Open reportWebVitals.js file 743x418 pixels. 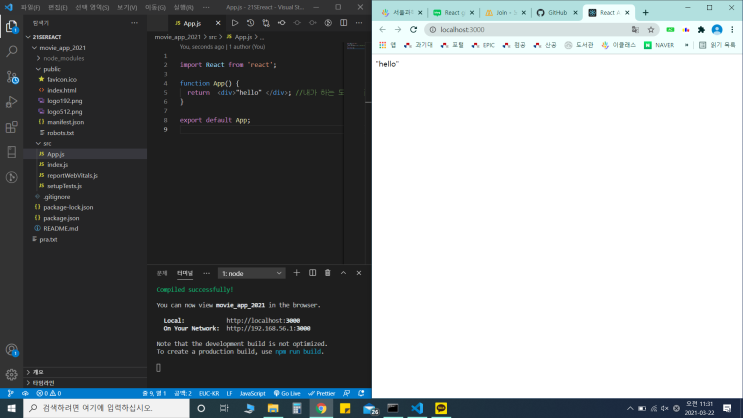pyautogui.click(x=72, y=175)
